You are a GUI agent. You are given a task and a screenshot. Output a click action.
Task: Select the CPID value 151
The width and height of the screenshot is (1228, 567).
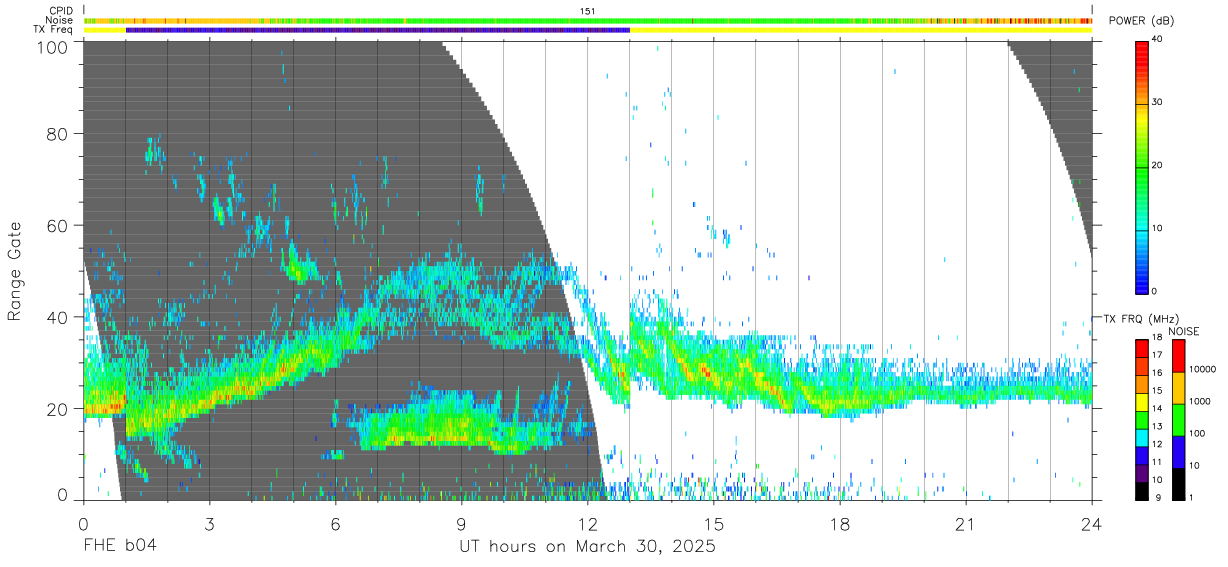pos(588,10)
